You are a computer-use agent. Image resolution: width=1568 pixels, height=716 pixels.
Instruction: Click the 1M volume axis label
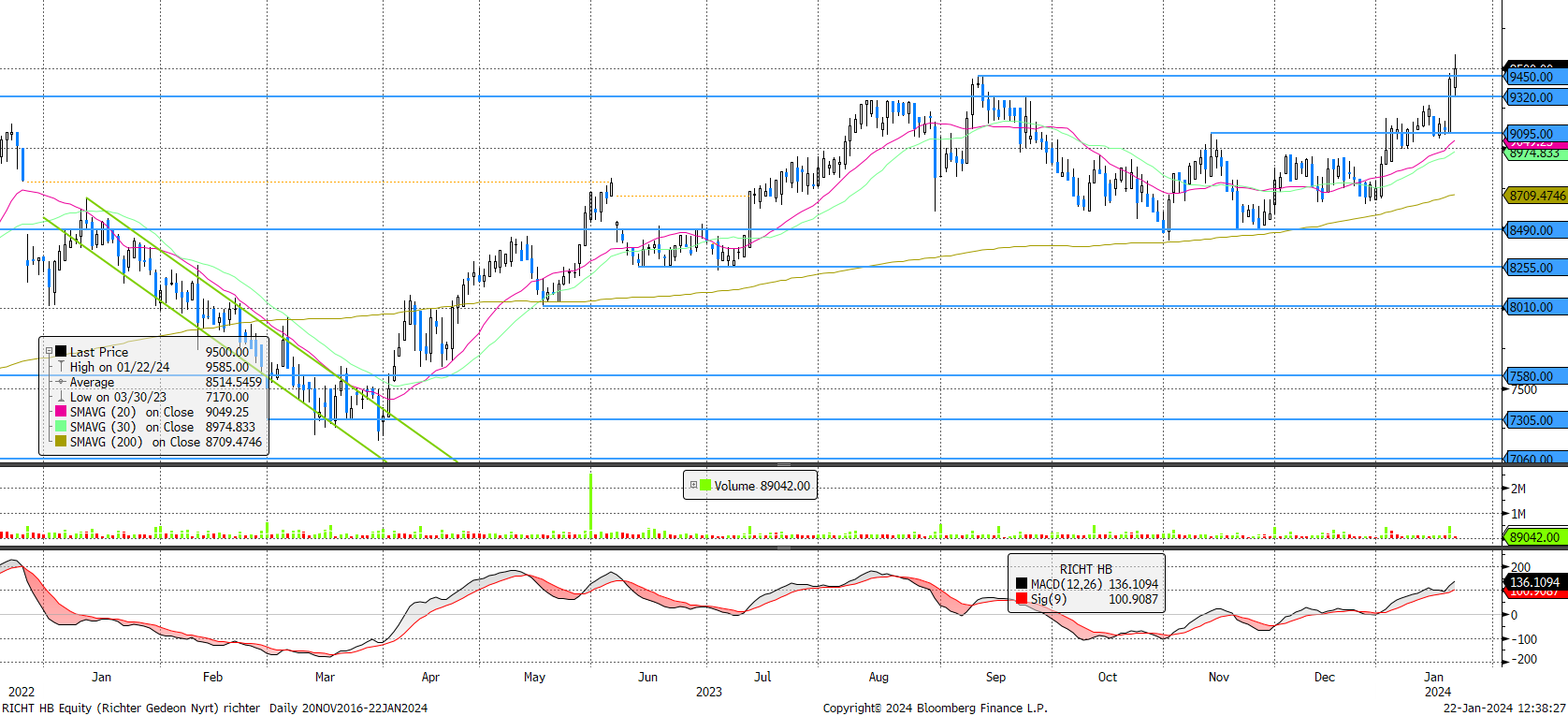pyautogui.click(x=1518, y=514)
